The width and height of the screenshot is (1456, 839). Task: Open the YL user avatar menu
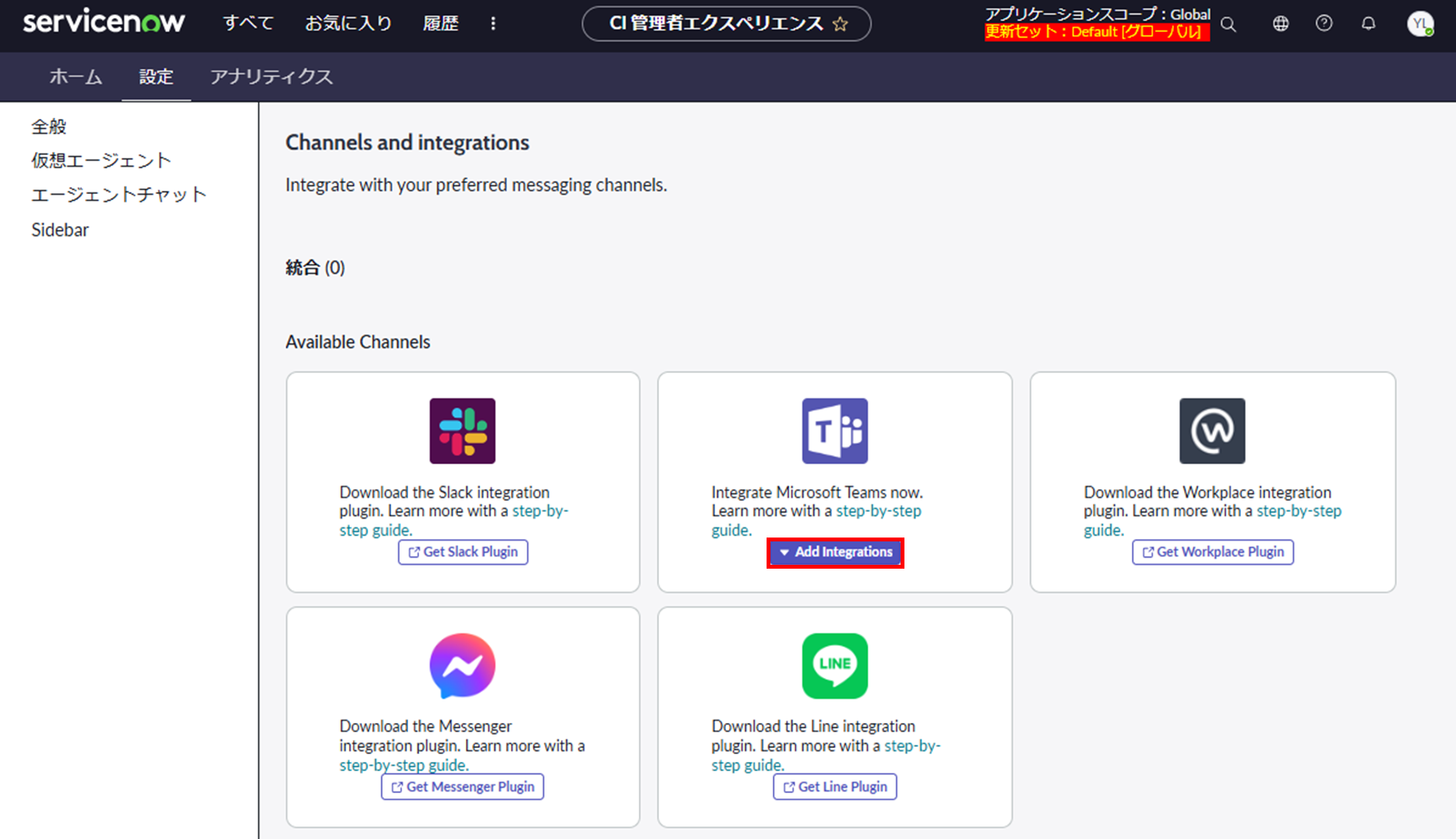click(x=1421, y=24)
